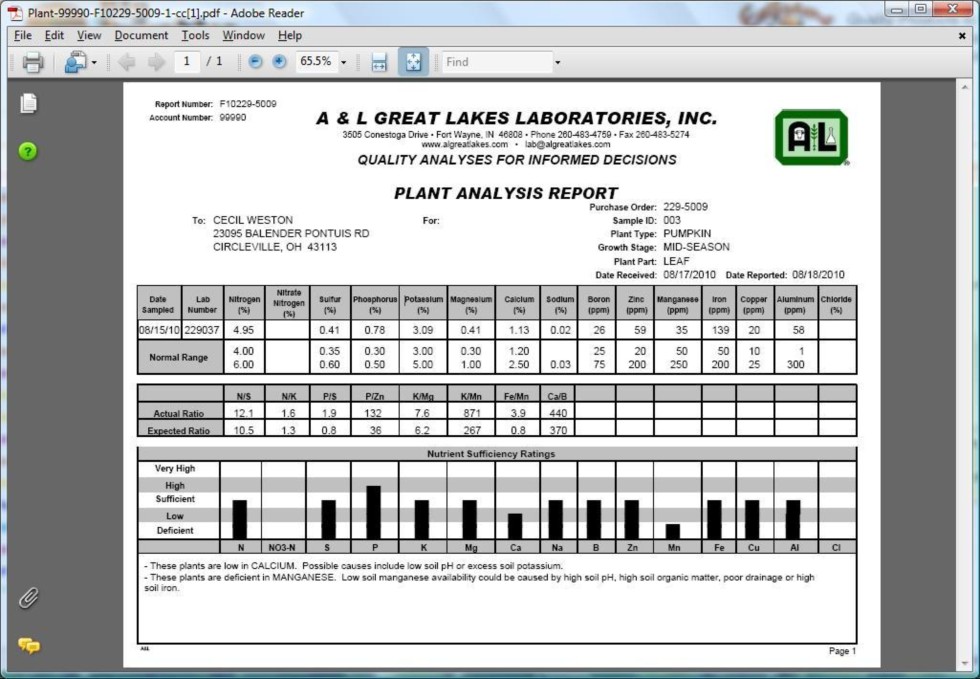Zoom out with the minus button
This screenshot has width=980, height=679.
255,61
